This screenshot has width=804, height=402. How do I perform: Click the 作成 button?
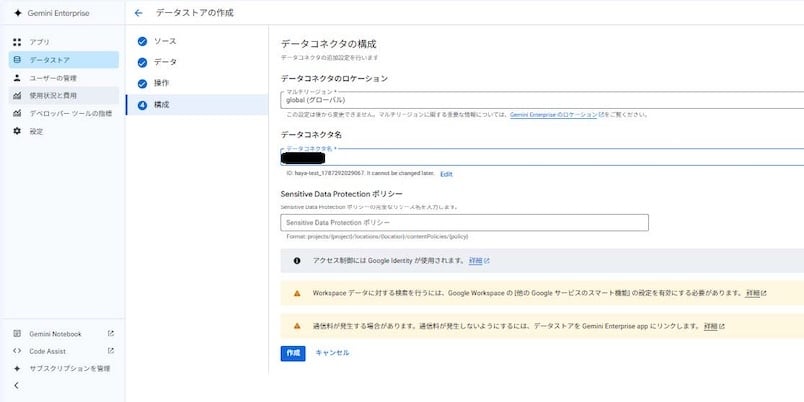pos(293,353)
